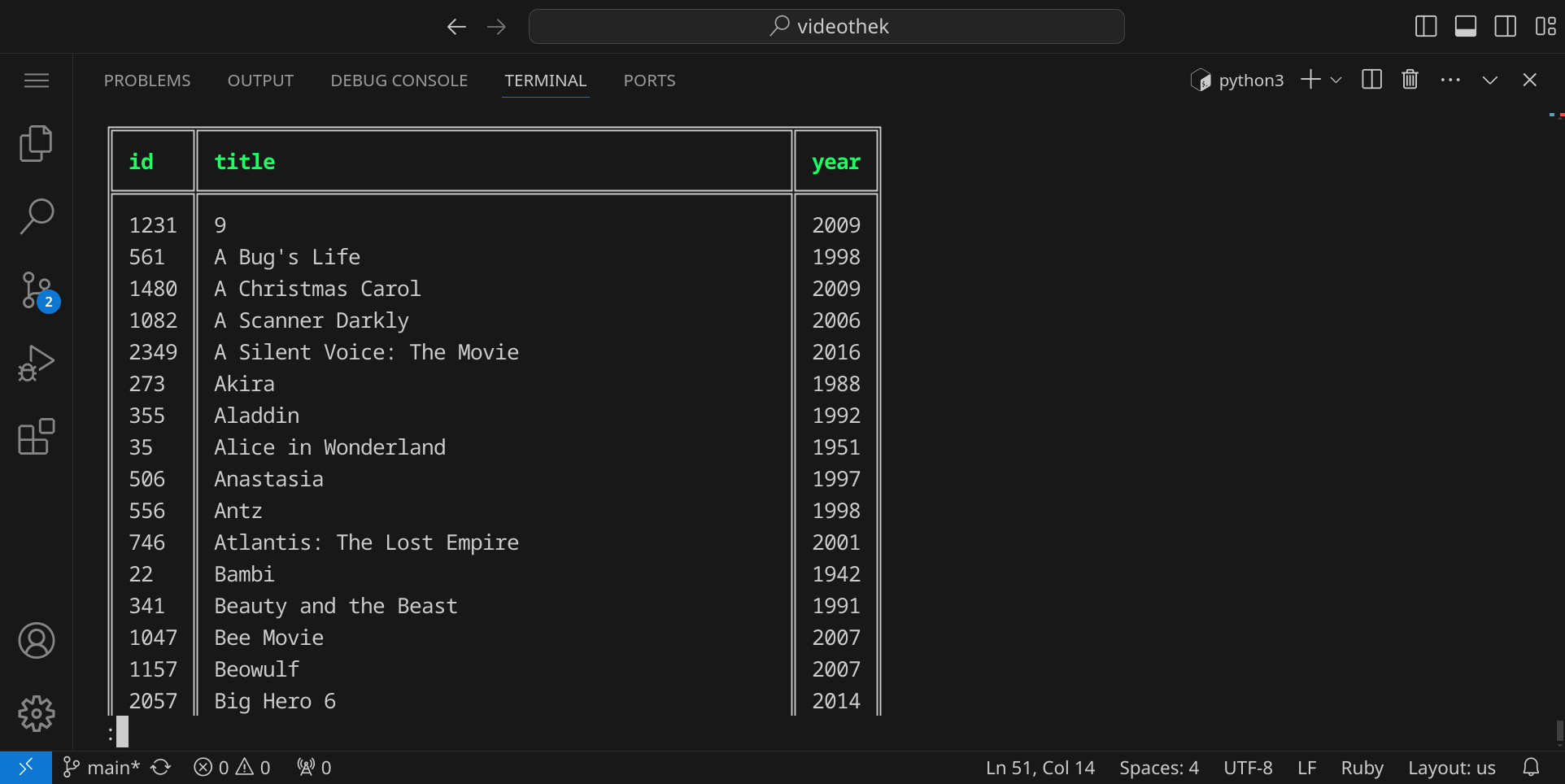The height and width of the screenshot is (784, 1565).
Task: Toggle the primary side bar layout button
Action: 1426,26
